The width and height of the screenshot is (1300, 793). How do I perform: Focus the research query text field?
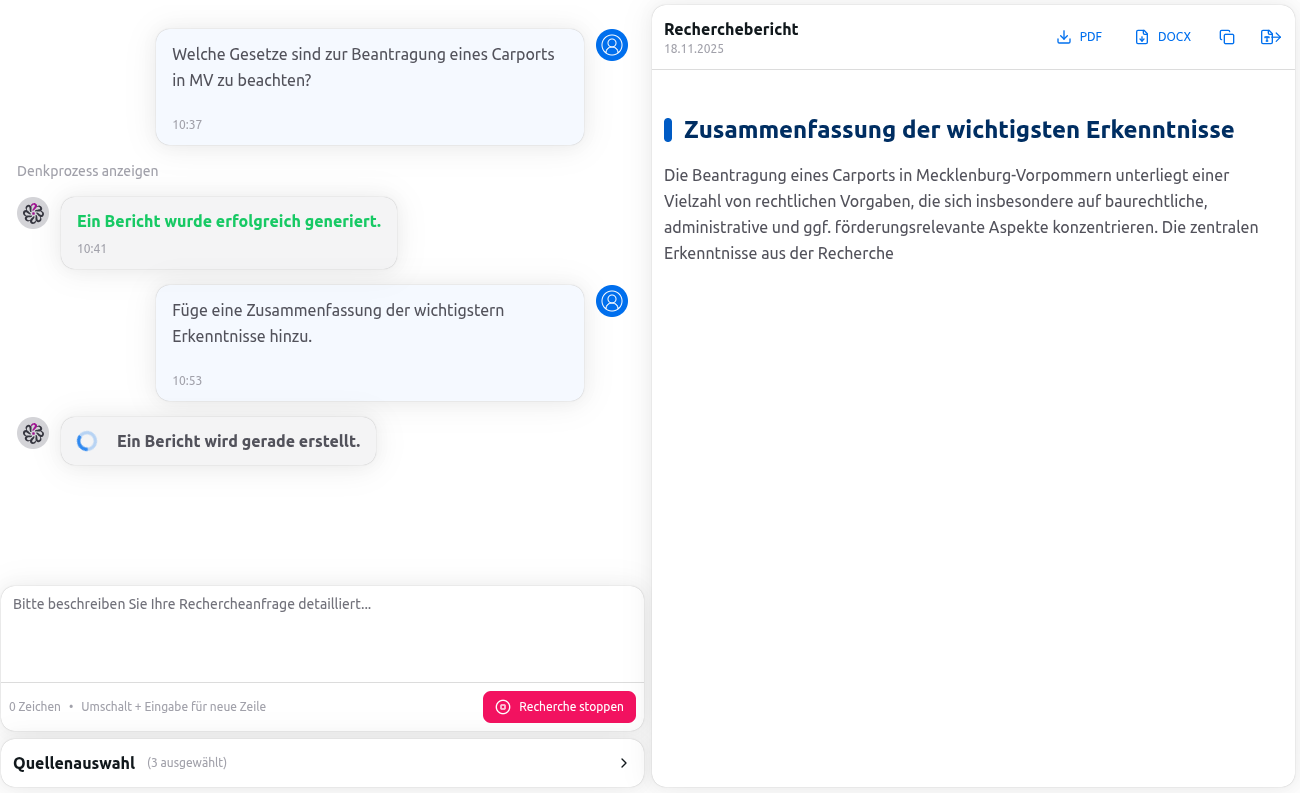click(322, 635)
